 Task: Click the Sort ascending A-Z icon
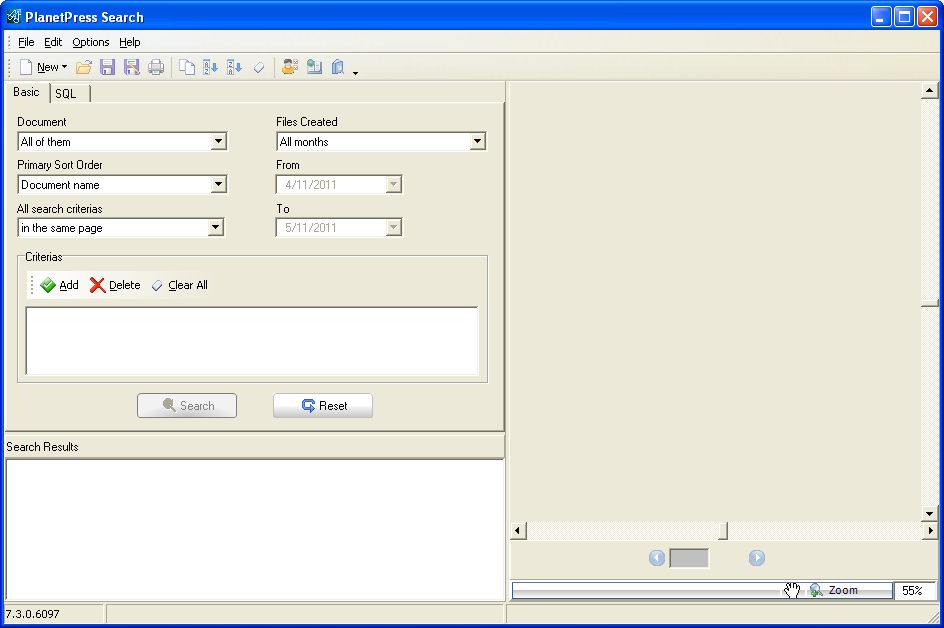[210, 67]
